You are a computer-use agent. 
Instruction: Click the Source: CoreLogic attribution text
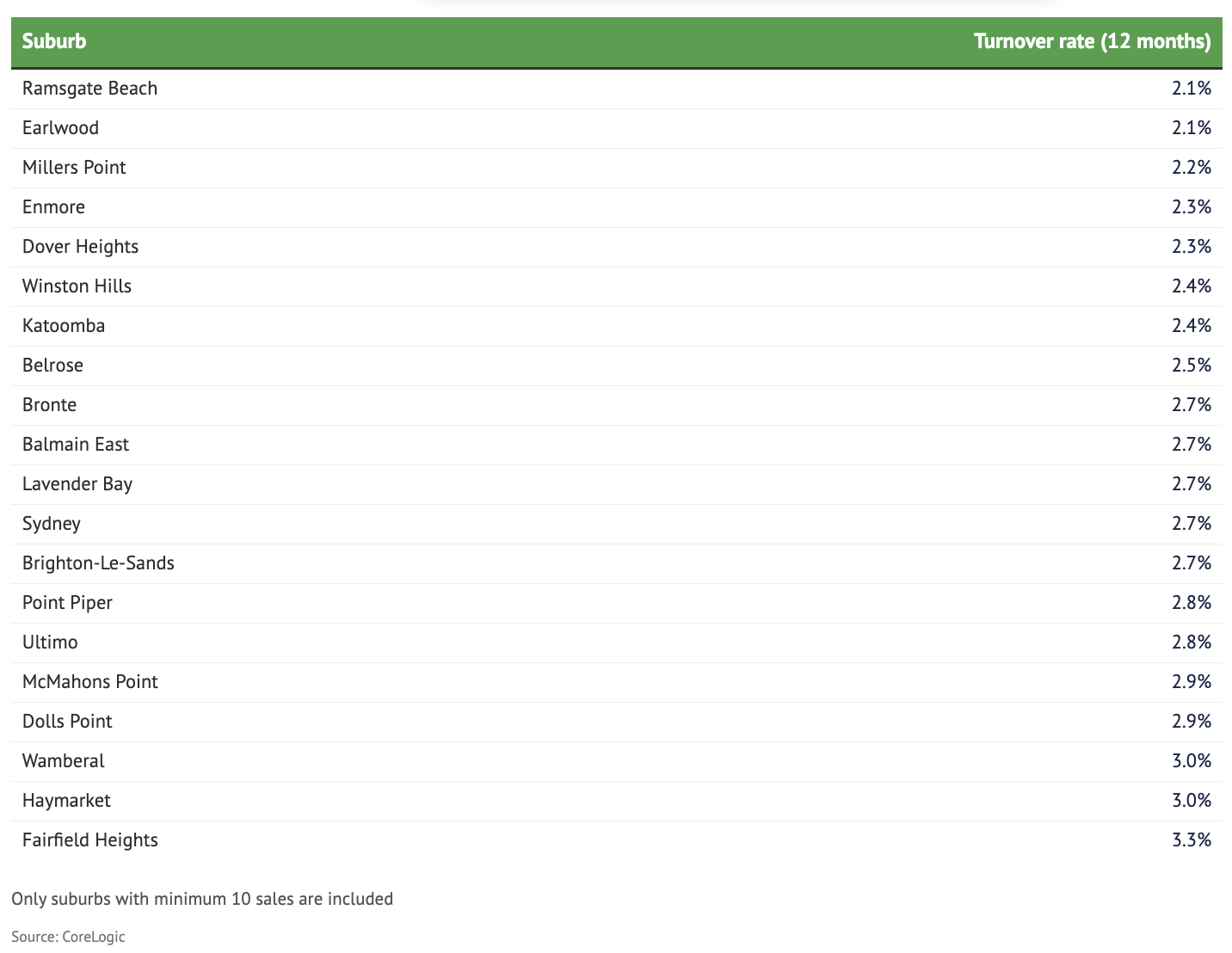tap(68, 937)
